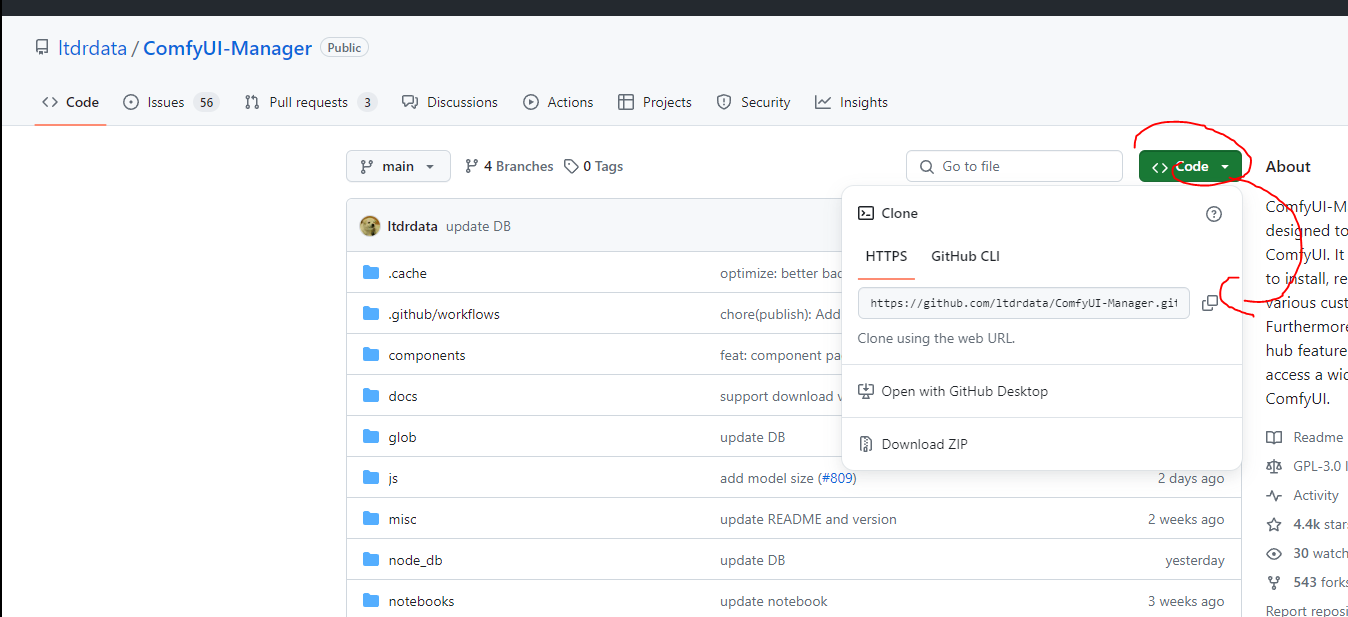
Task: Open the .github/workflows folder
Action: [x=444, y=314]
